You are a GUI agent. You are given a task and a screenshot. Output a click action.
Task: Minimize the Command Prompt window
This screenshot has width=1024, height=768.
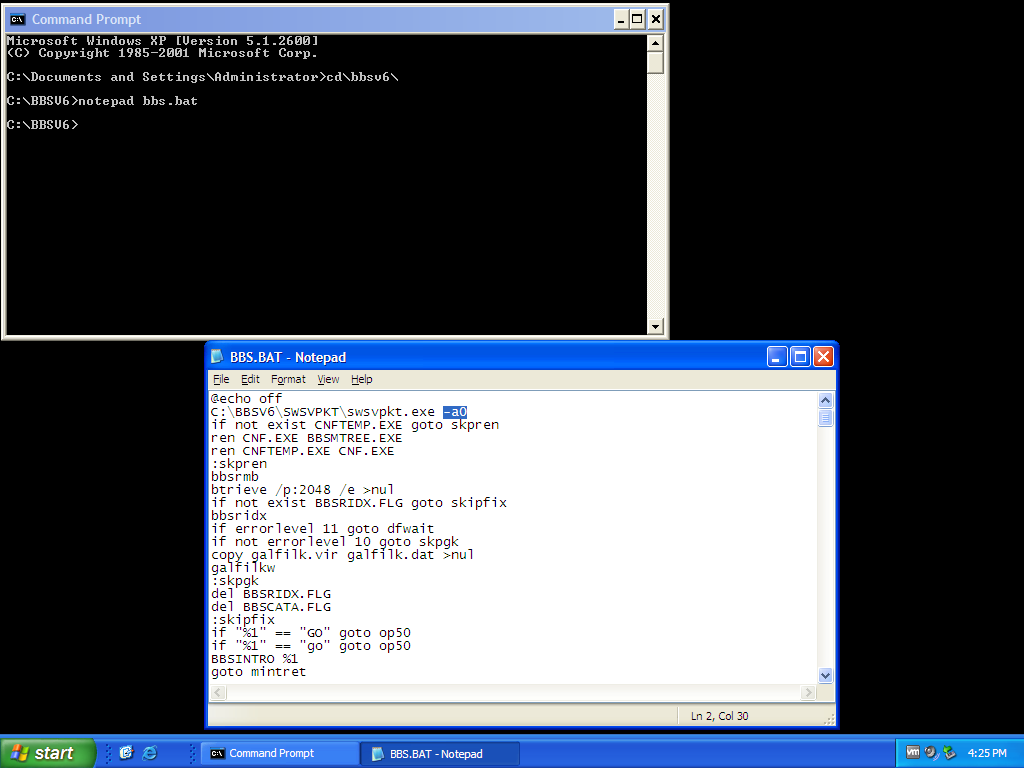(620, 19)
